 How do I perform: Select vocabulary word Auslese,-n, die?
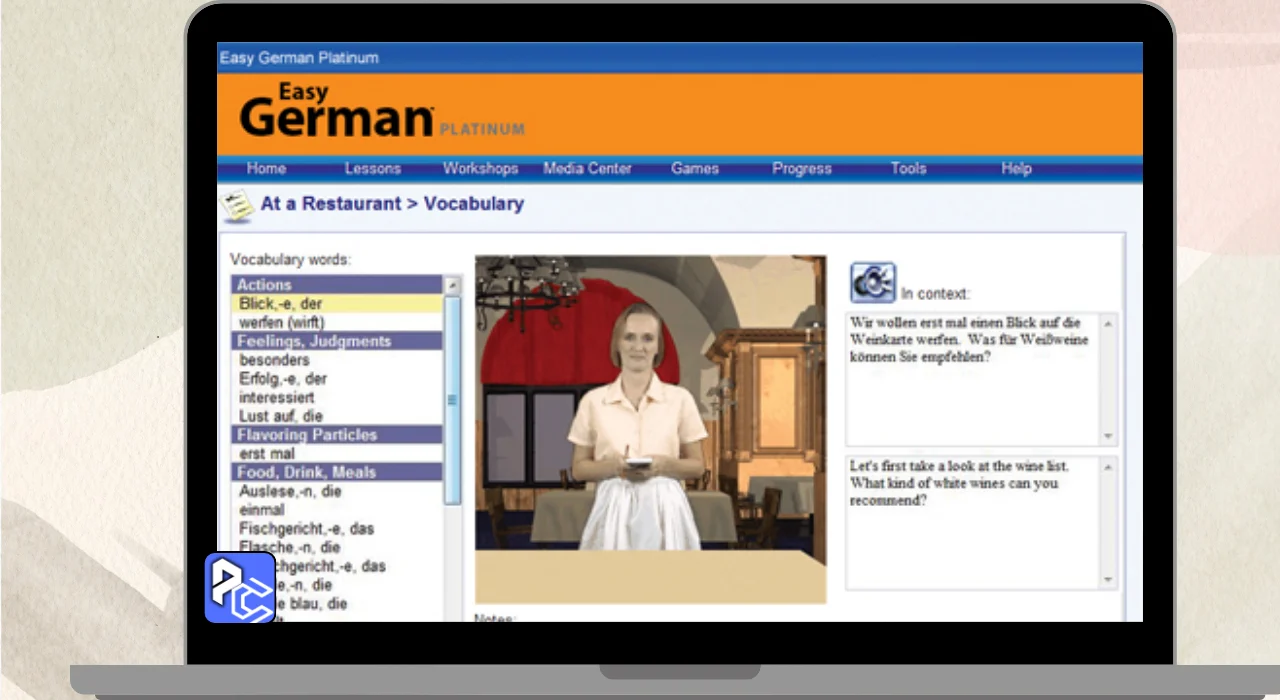tap(337, 491)
